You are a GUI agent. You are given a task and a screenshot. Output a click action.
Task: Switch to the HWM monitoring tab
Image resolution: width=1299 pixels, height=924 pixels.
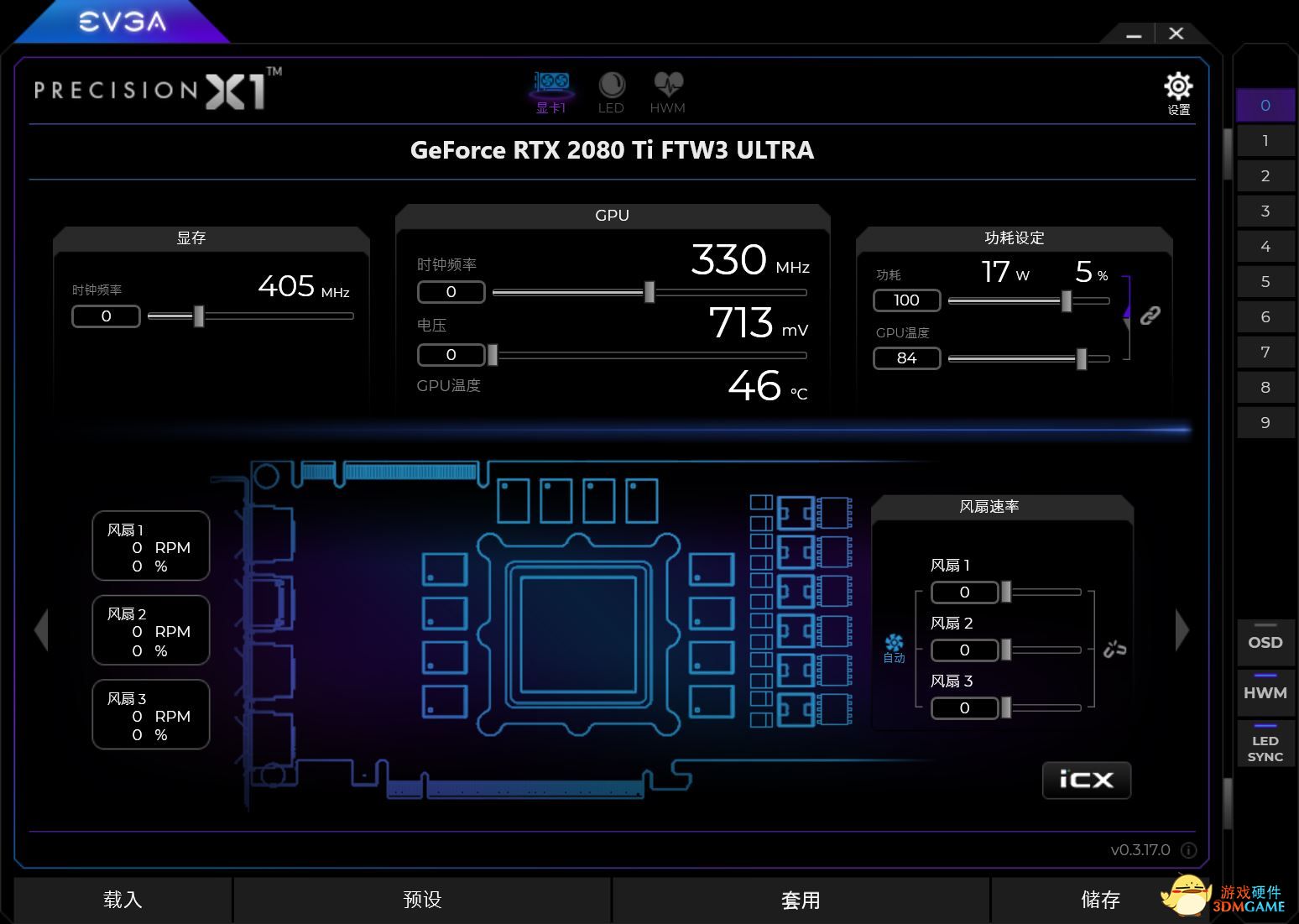pyautogui.click(x=667, y=92)
